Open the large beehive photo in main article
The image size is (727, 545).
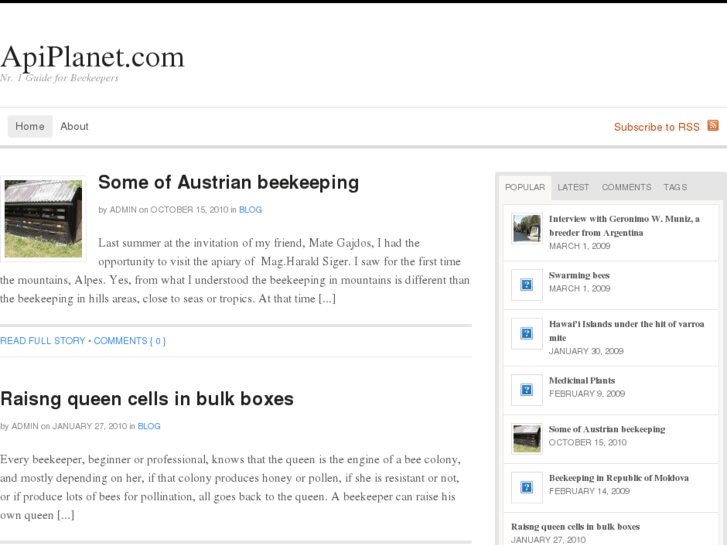click(43, 219)
